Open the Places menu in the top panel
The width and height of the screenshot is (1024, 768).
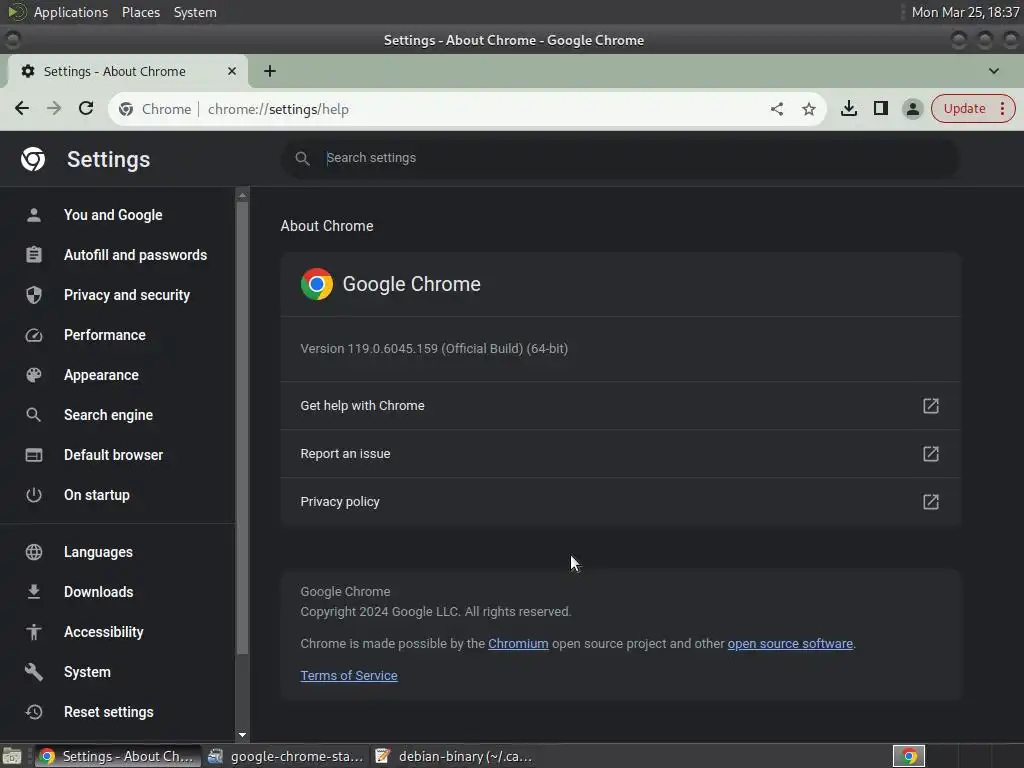(141, 12)
